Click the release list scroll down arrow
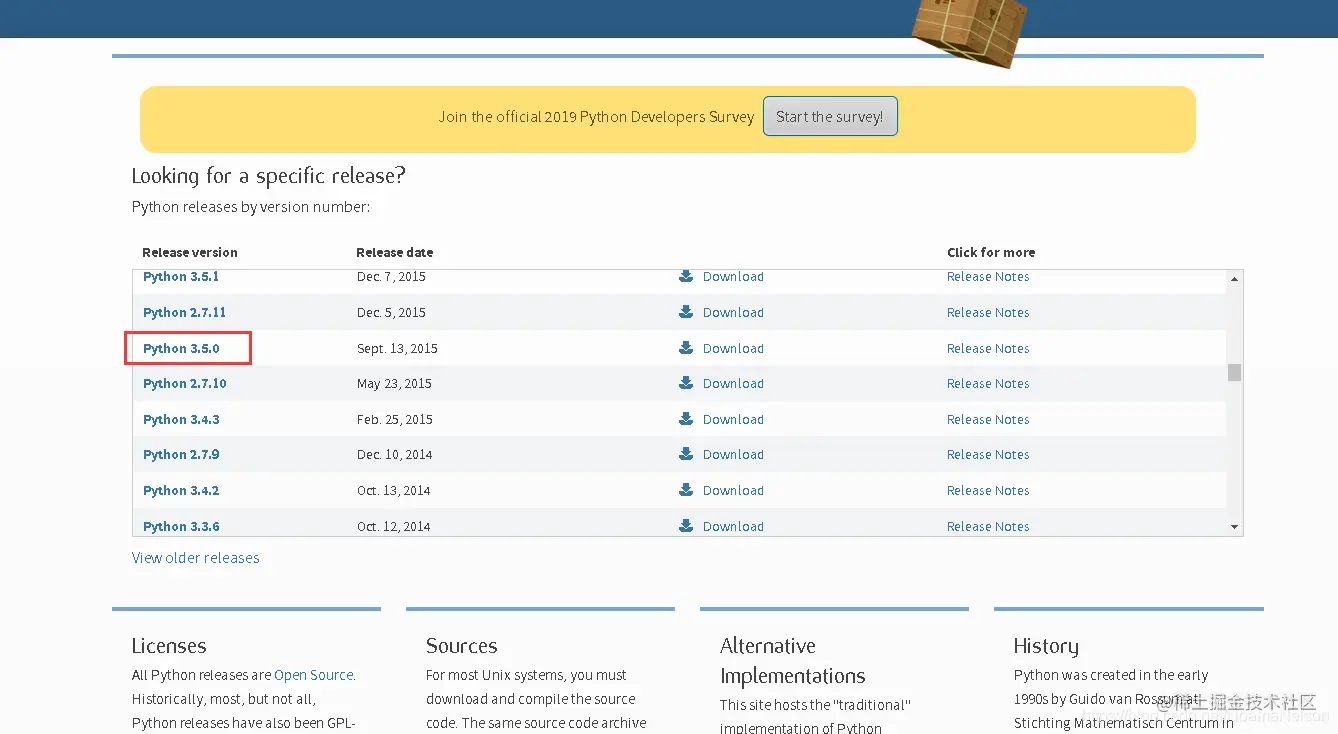 (x=1235, y=527)
